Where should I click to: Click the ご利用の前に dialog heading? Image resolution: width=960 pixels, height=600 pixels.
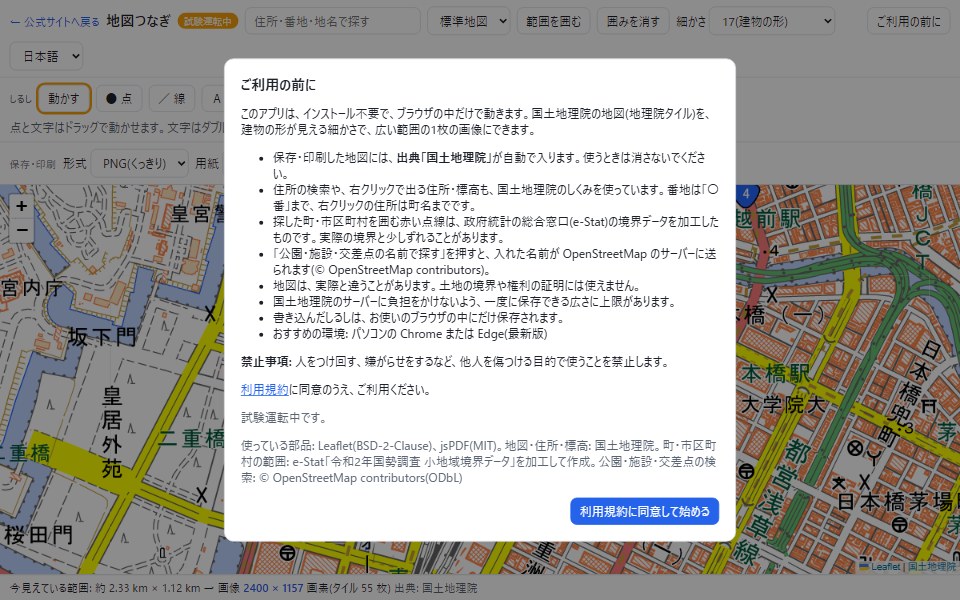pyautogui.click(x=278, y=85)
